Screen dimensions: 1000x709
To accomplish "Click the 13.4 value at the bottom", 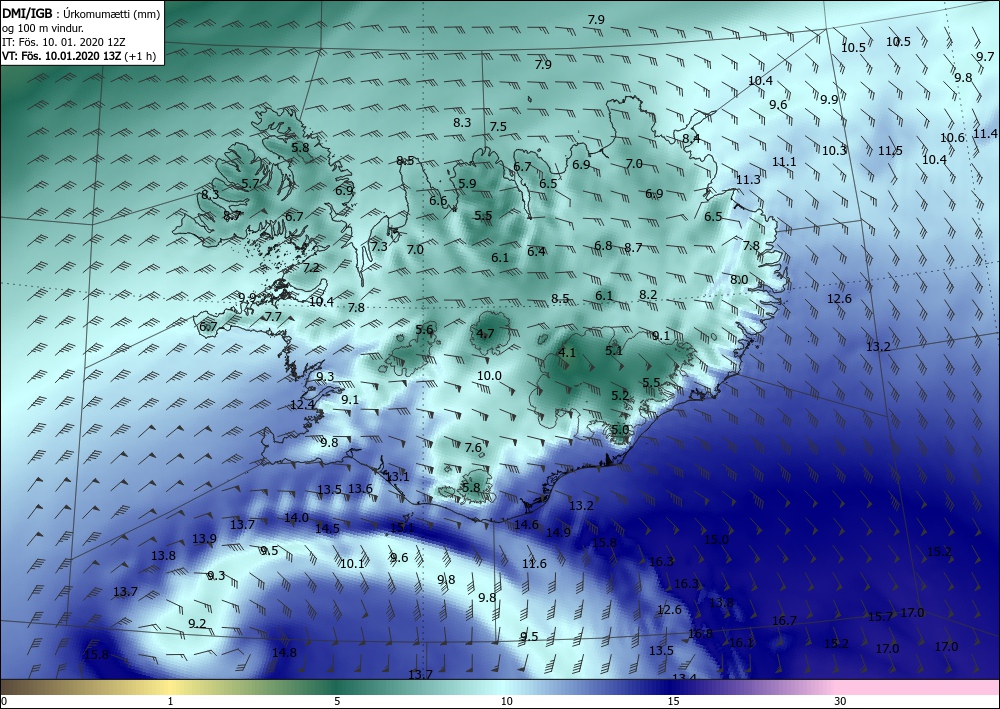I will [x=684, y=677].
